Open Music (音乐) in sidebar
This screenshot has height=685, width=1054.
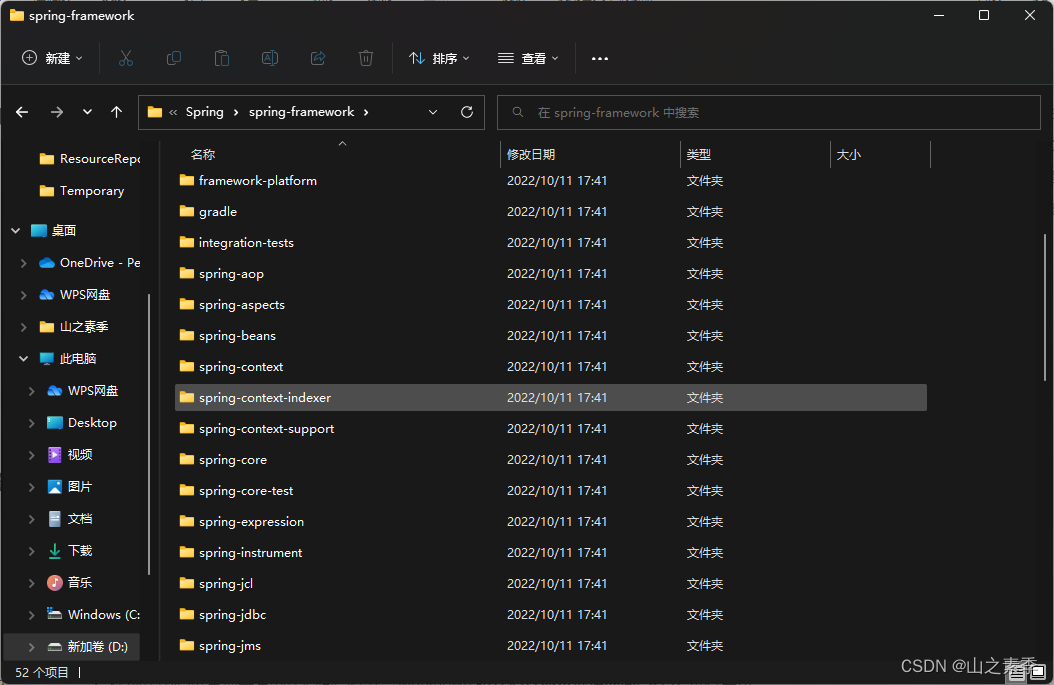[70, 583]
